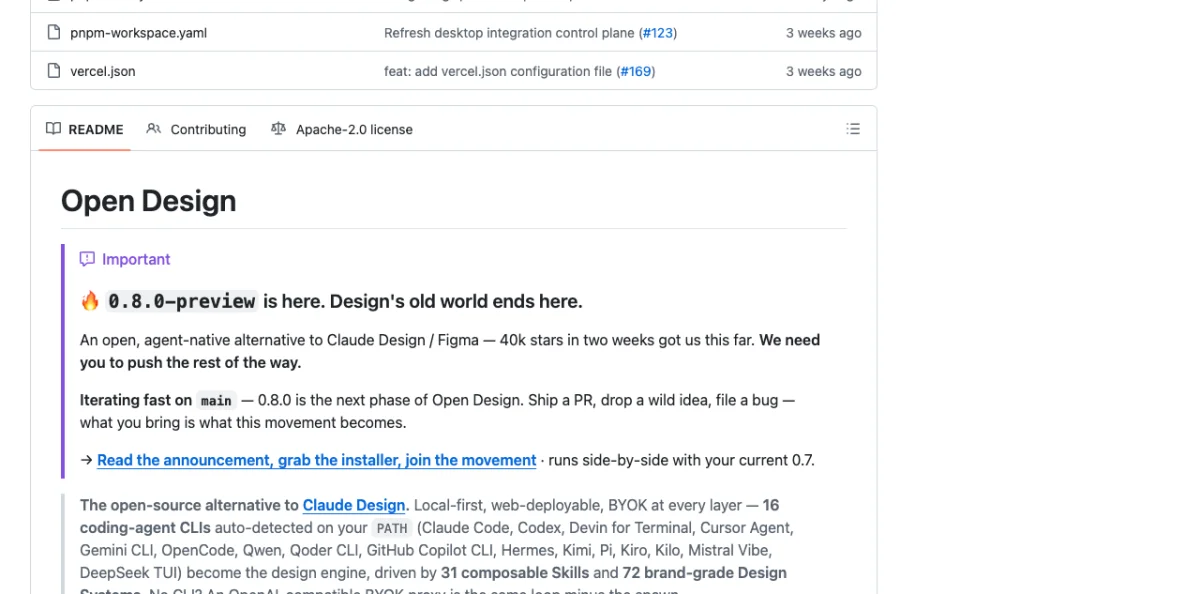
Task: Click the book icon on README tab
Action: point(53,129)
